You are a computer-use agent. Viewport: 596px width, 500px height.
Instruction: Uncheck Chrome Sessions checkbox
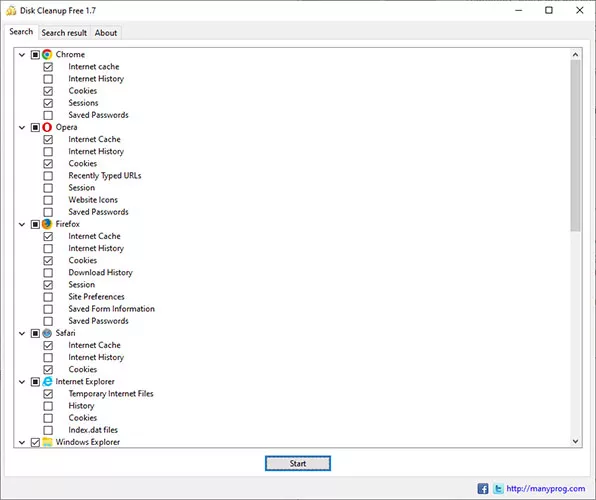point(48,103)
